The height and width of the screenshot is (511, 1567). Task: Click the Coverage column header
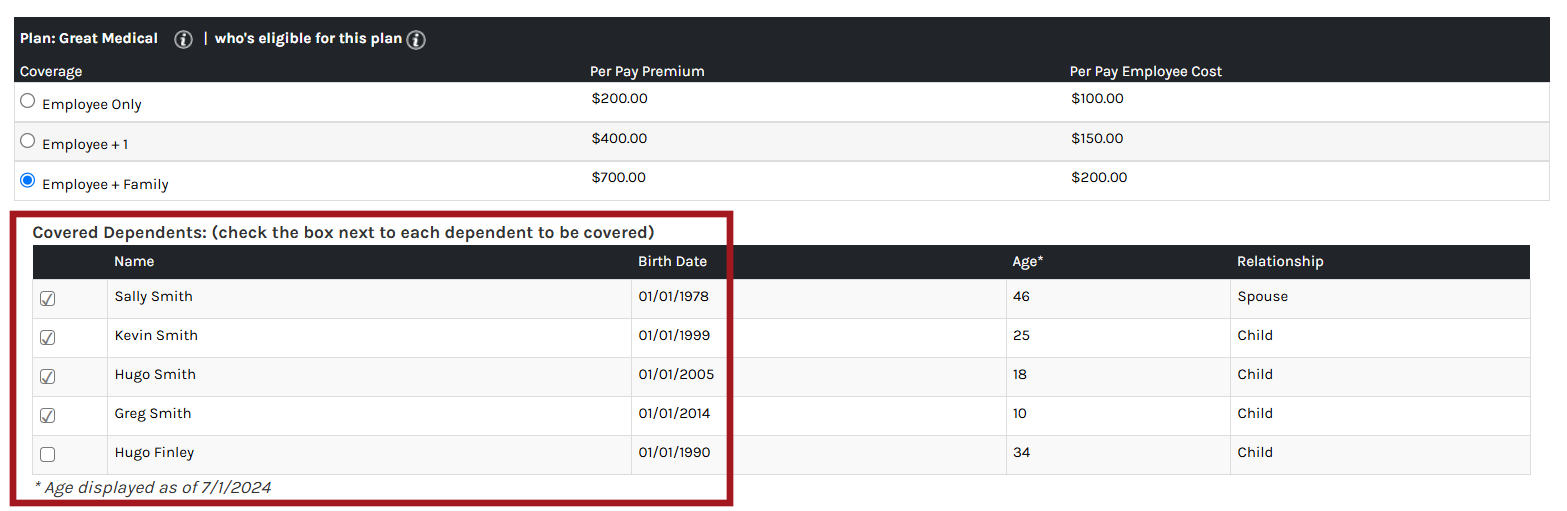[x=51, y=72]
